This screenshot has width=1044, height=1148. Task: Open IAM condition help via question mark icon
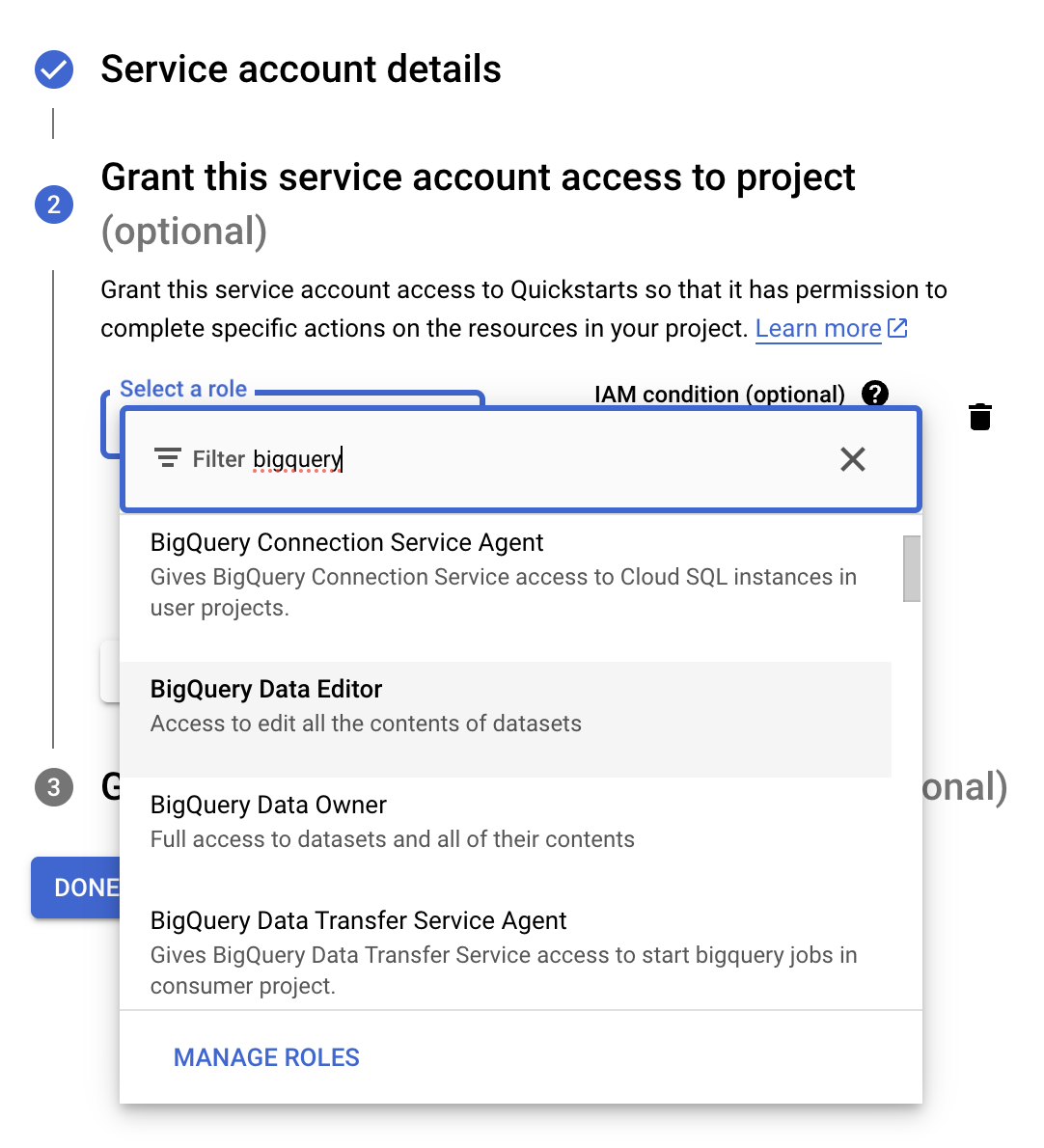(874, 394)
